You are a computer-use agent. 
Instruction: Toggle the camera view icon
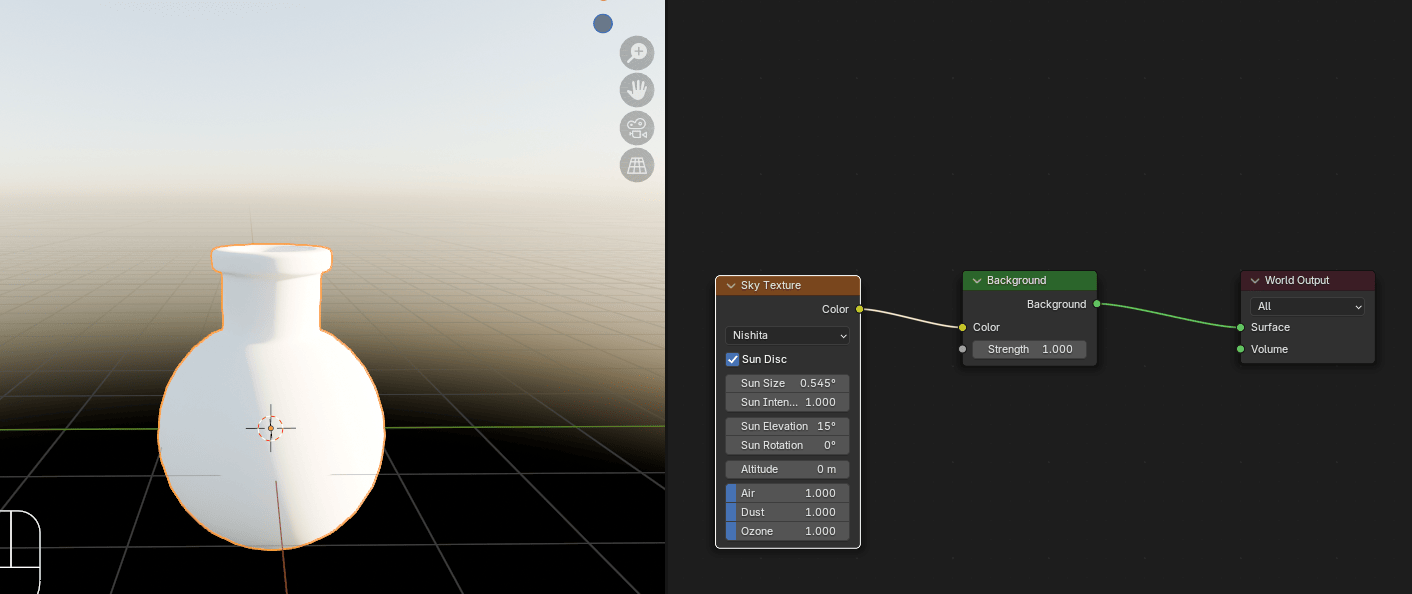click(636, 128)
